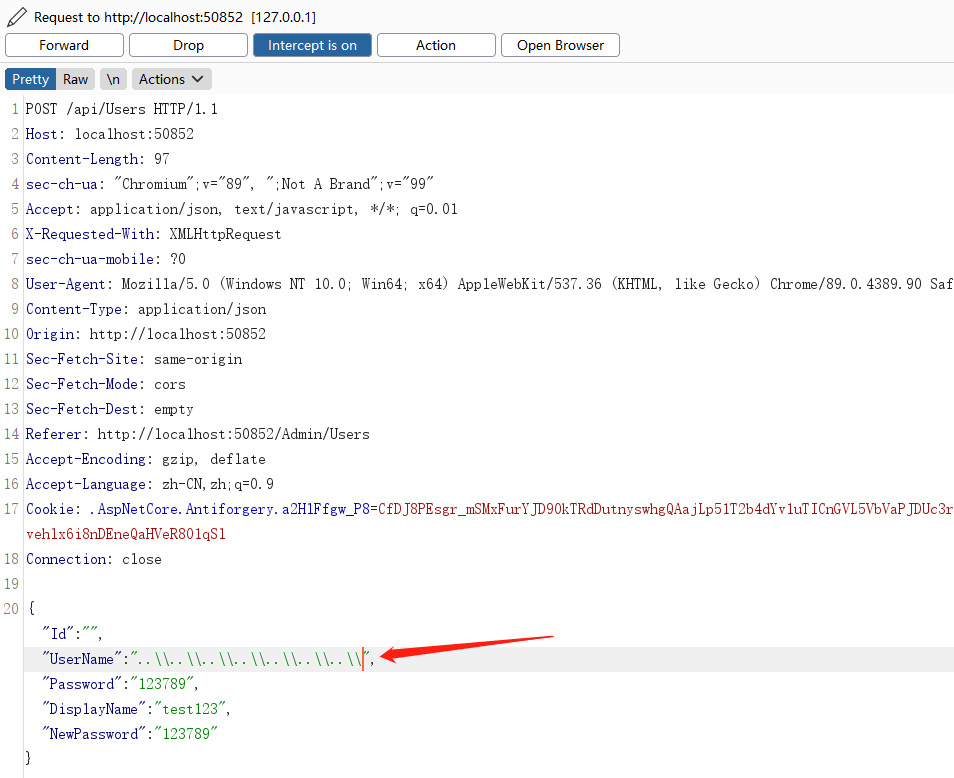954x778 pixels.
Task: Click the wrapped cookie text veh1x6i8nDEneQaHVeR801qS1
Action: click(x=126, y=533)
